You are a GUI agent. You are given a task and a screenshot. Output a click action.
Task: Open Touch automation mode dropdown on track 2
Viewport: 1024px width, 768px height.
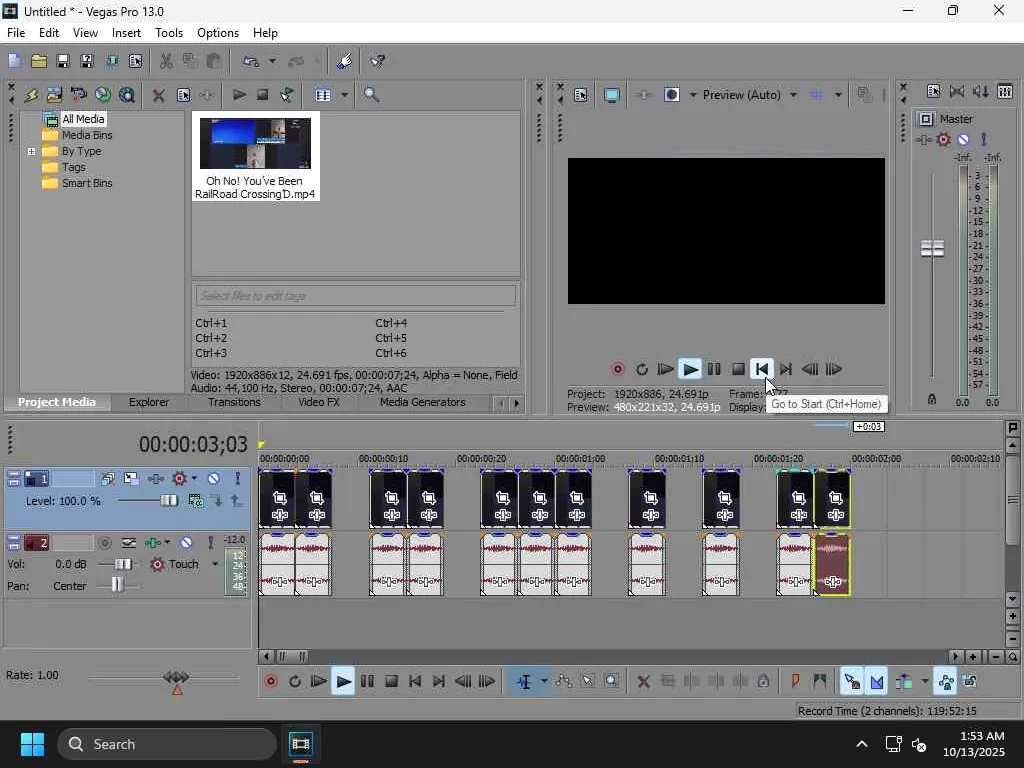coord(214,564)
